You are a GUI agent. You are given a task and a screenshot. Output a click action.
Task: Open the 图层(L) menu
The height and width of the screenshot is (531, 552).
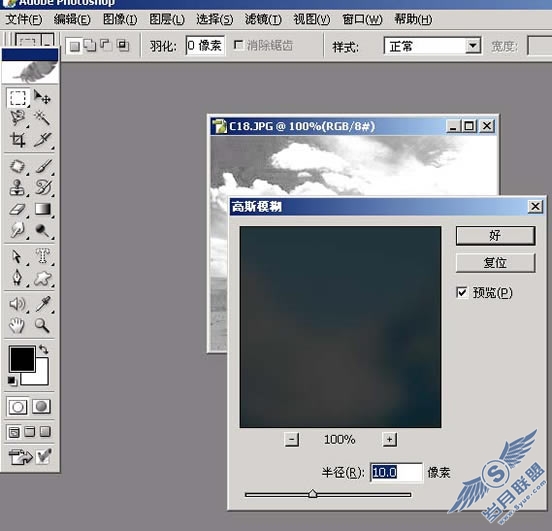click(167, 19)
